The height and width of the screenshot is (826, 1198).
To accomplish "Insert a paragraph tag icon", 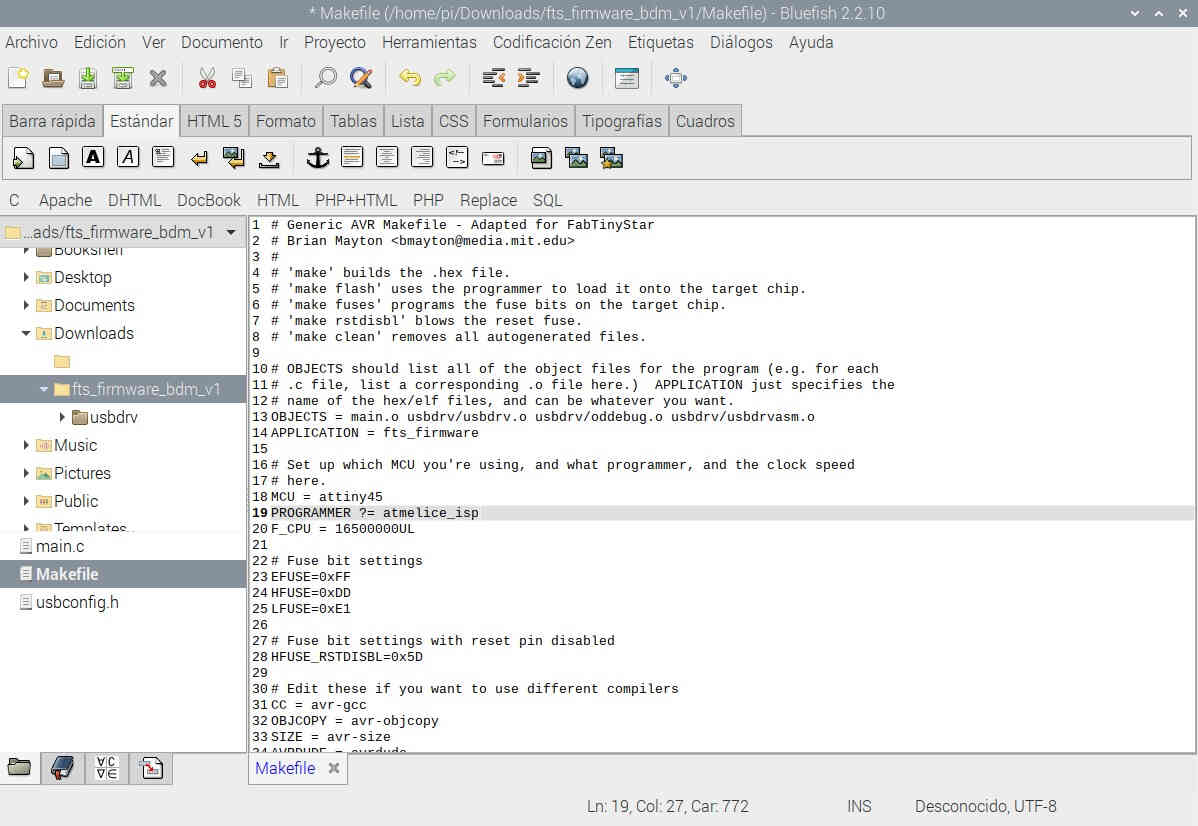I will [x=163, y=157].
